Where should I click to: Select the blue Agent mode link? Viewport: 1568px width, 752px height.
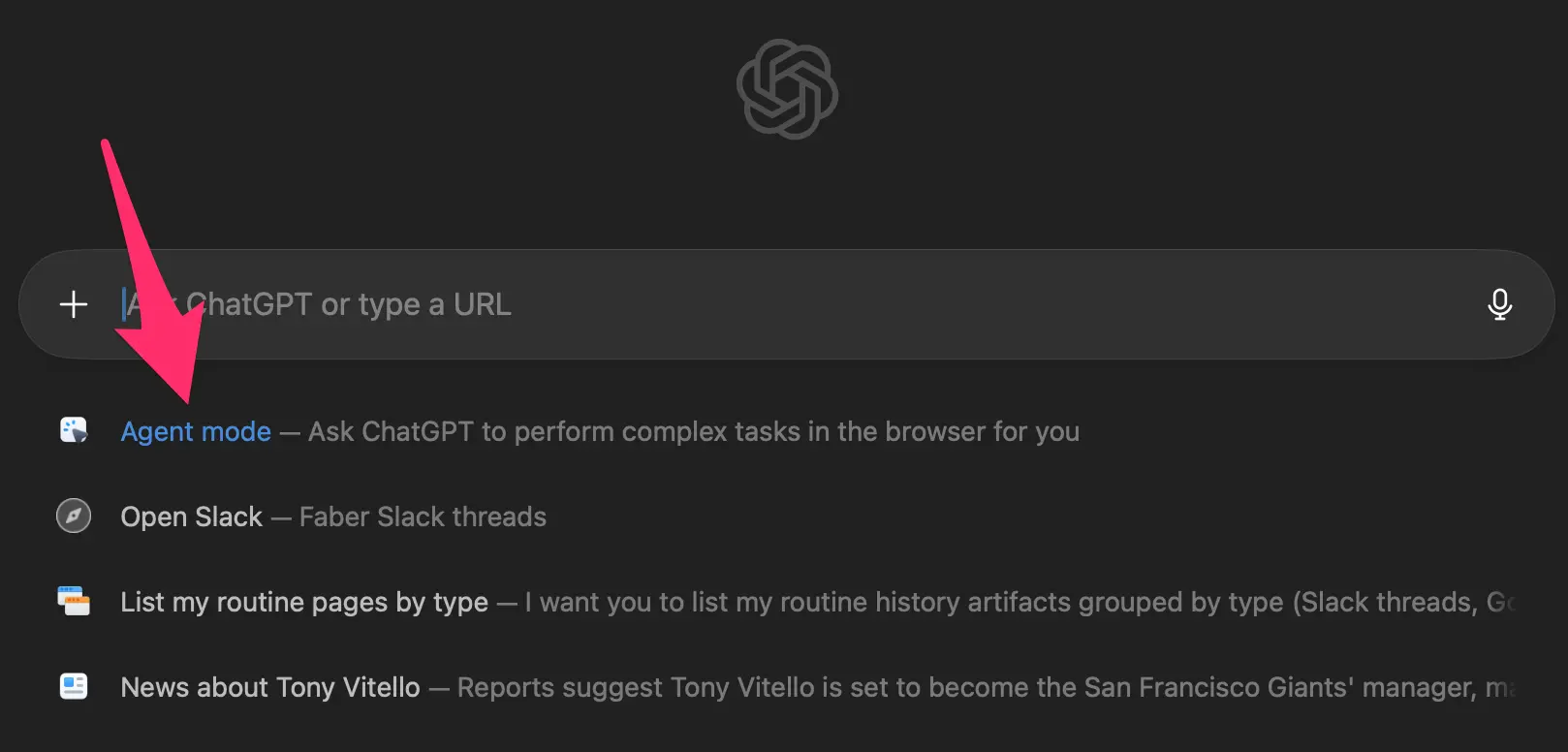point(196,431)
